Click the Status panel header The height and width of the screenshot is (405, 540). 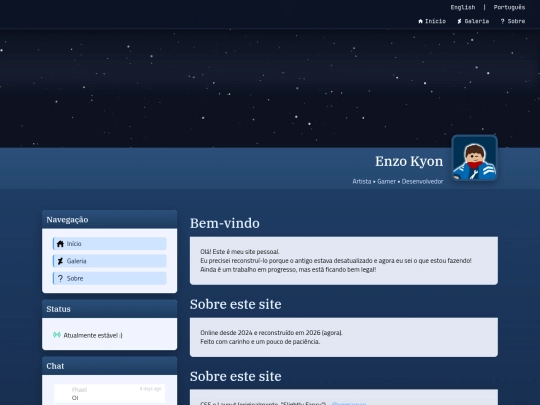[110, 309]
